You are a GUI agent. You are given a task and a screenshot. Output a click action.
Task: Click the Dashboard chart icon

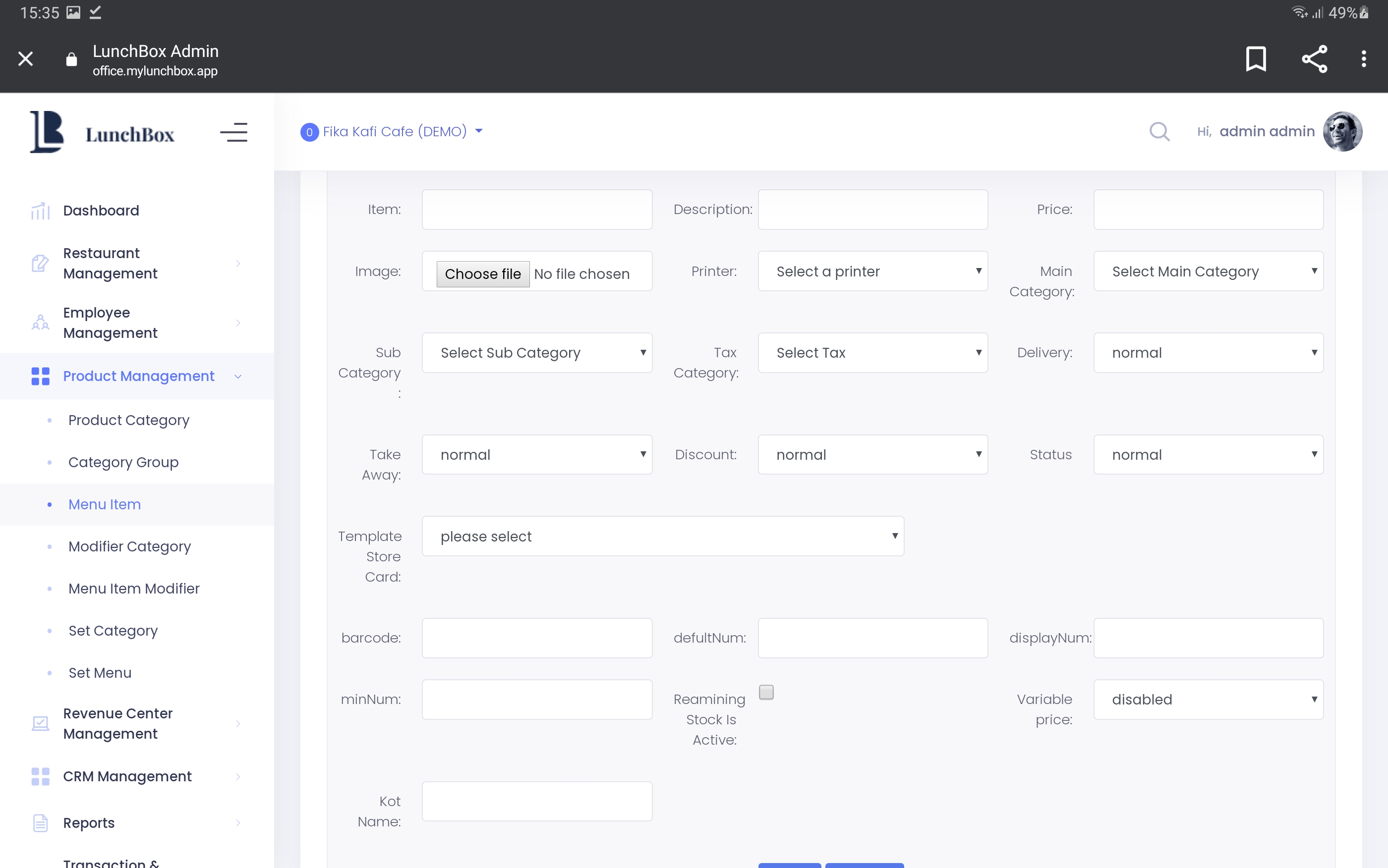tap(40, 211)
